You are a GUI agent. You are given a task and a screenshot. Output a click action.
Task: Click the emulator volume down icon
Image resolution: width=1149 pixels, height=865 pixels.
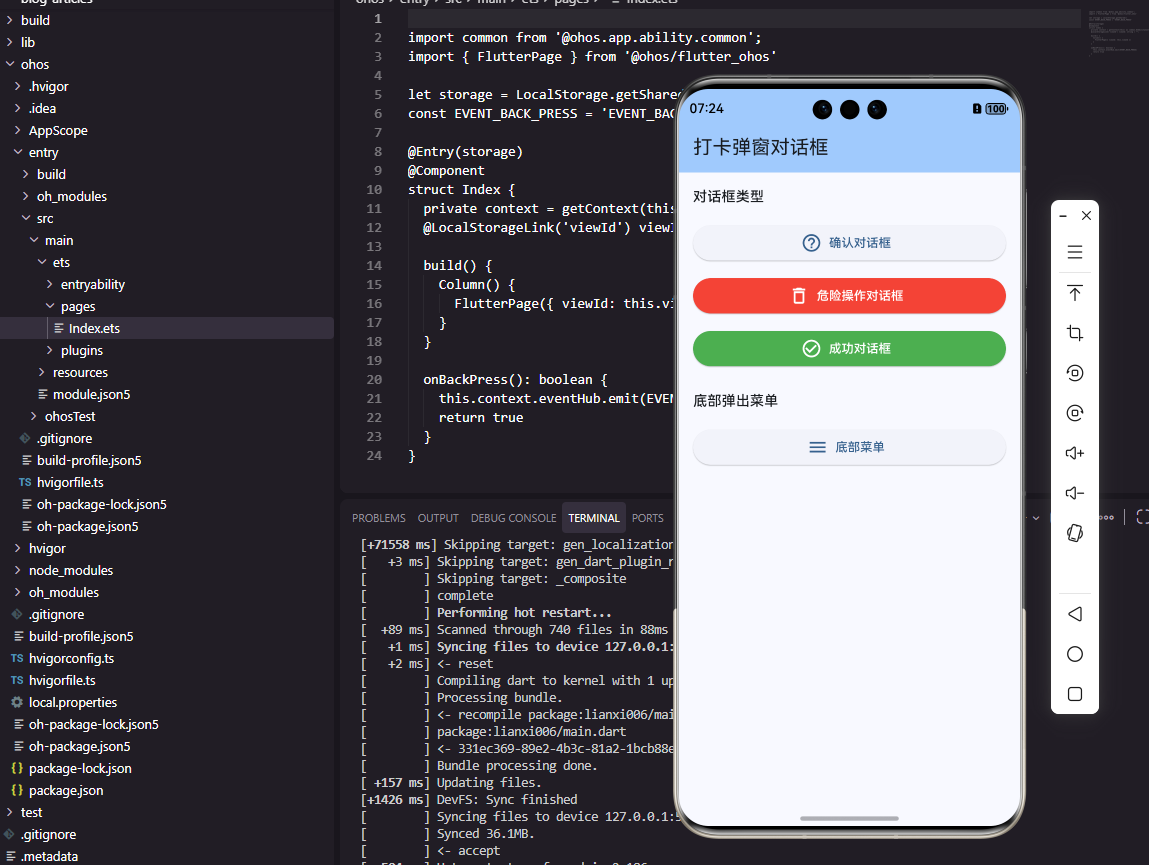point(1074,493)
